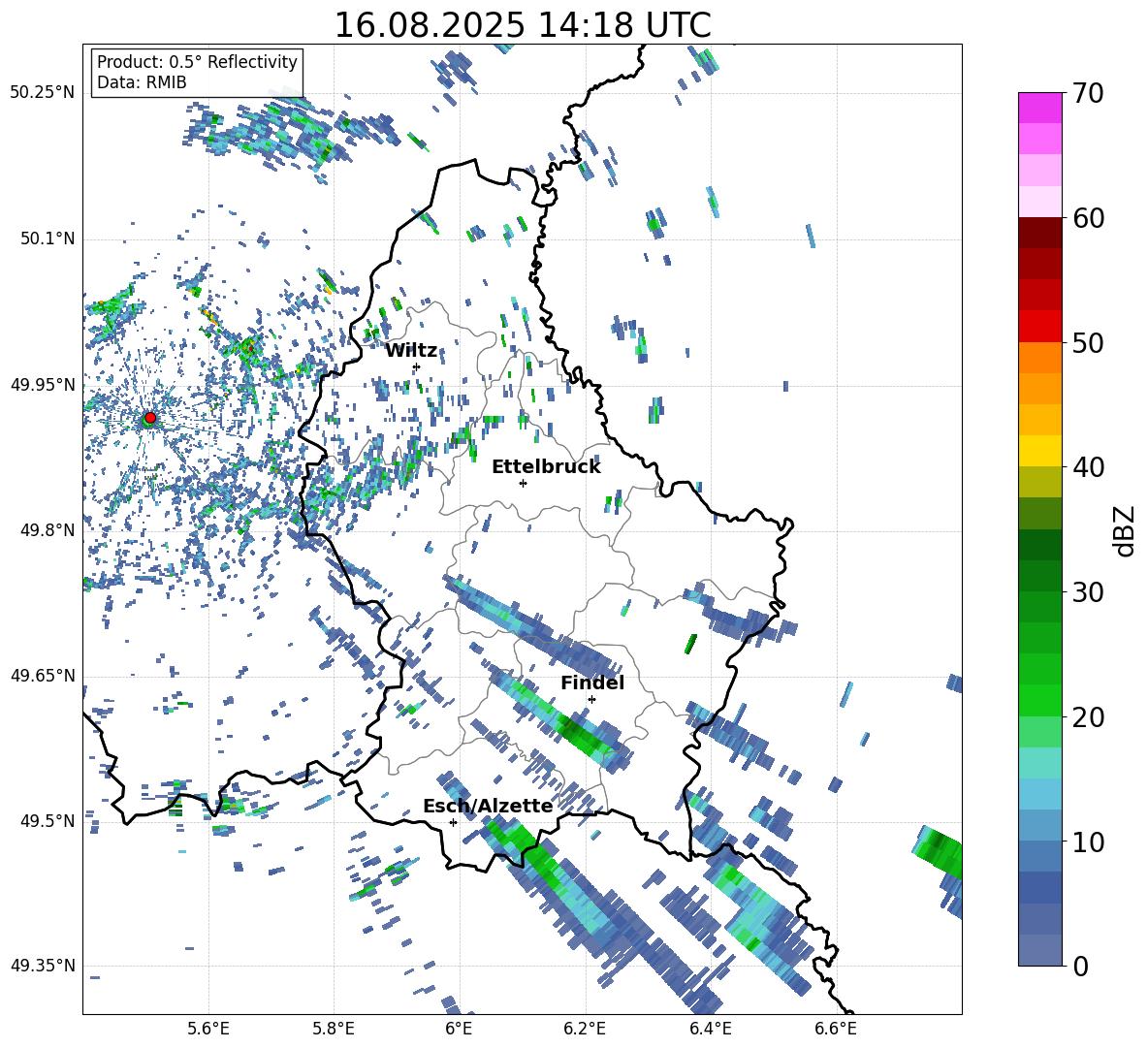Click the colorbar value 30
This screenshot has height=1048, width=1148.
(x=1088, y=592)
